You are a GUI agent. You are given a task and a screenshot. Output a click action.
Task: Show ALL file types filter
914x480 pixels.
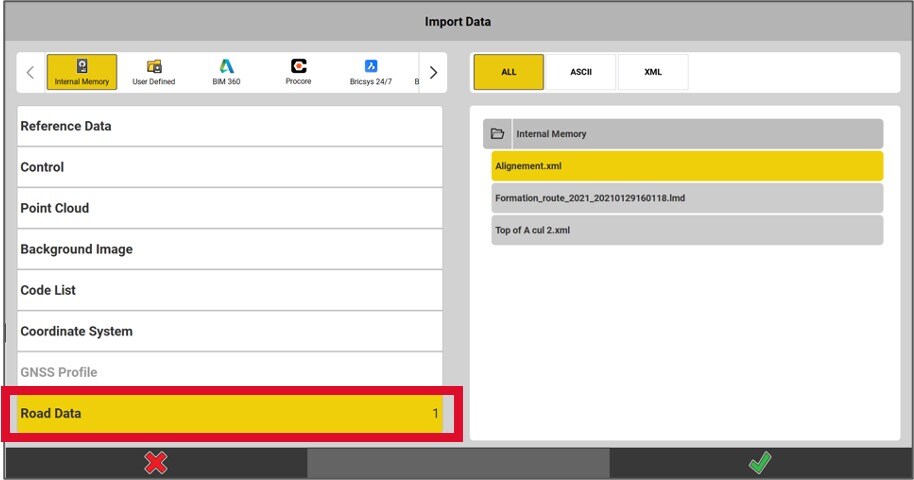pyautogui.click(x=509, y=72)
